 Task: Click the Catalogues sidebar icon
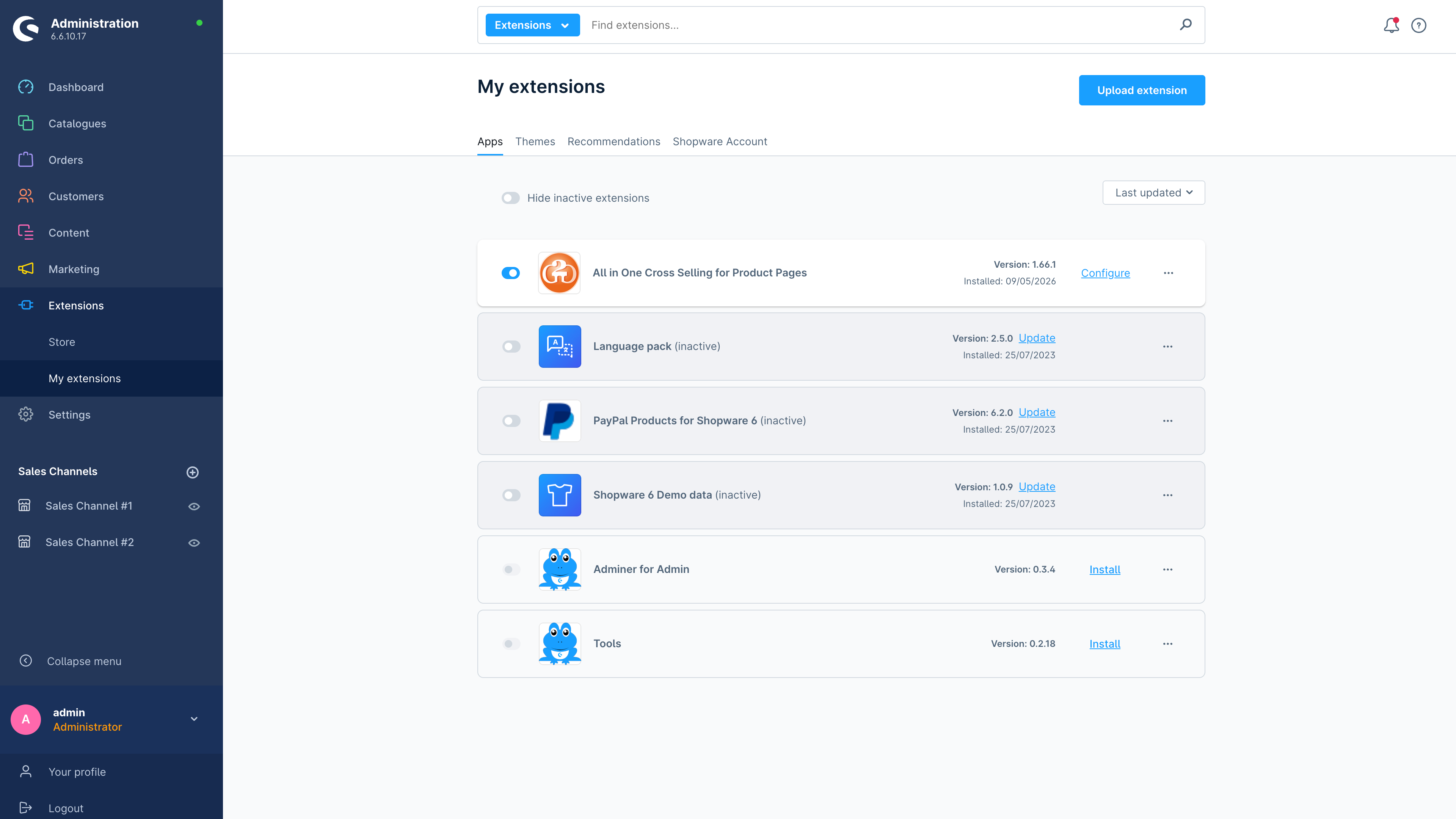tap(26, 123)
